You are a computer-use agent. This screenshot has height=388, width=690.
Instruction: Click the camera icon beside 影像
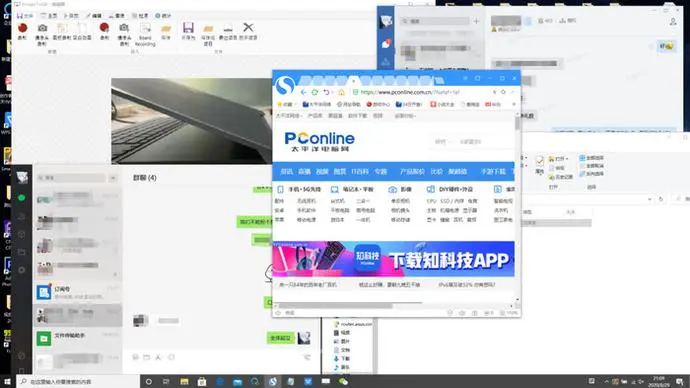393,189
